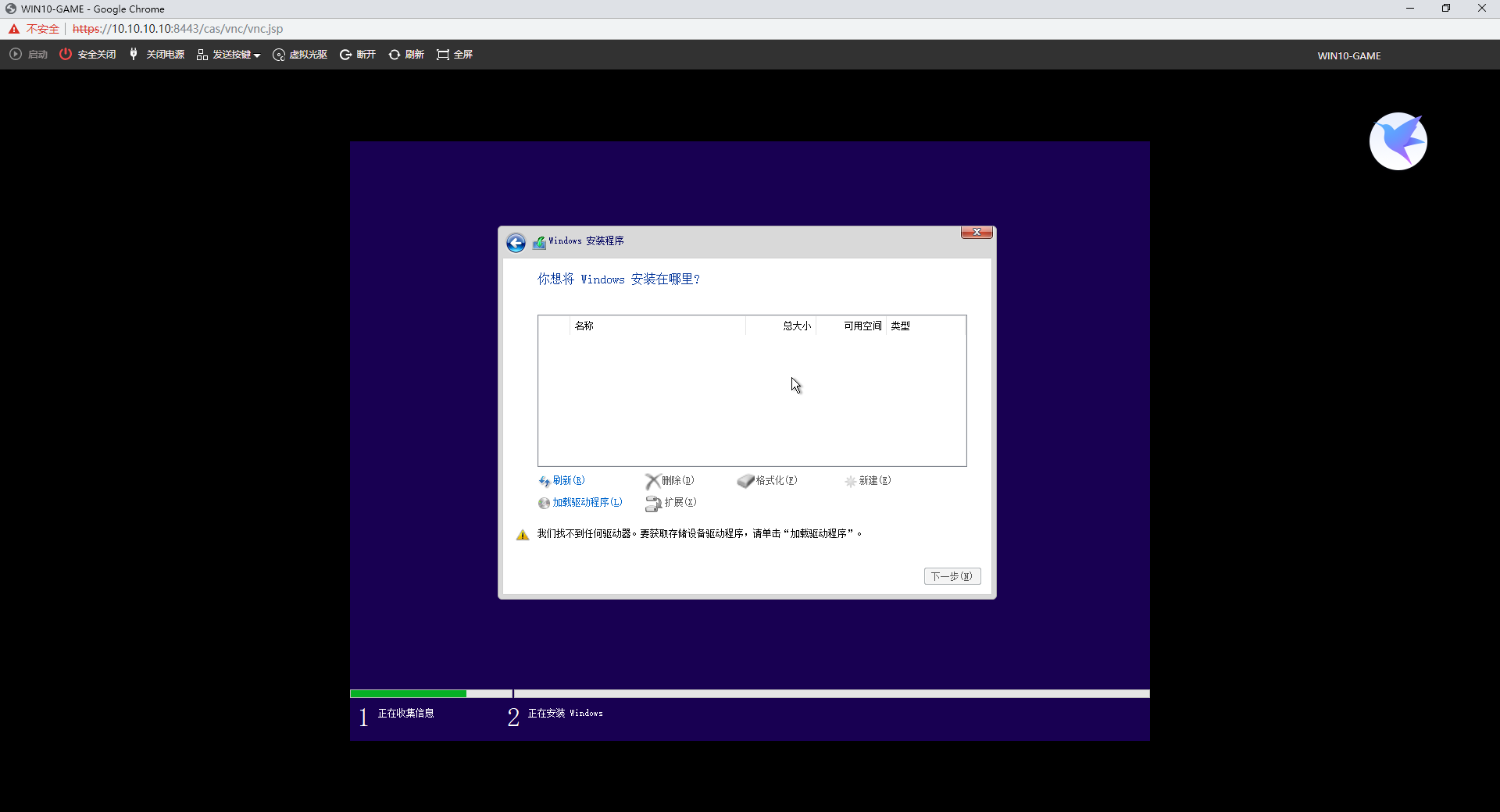Click the WIN10-GAME label in the toolbar
The width and height of the screenshot is (1500, 812).
(x=1349, y=56)
